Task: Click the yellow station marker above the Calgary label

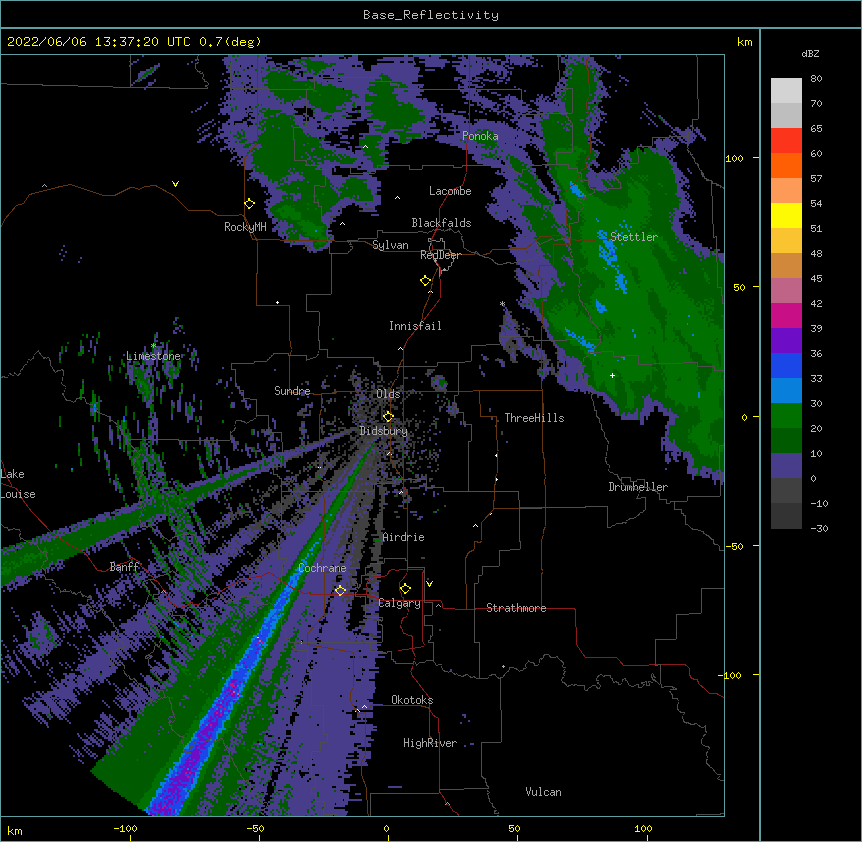Action: [405, 588]
